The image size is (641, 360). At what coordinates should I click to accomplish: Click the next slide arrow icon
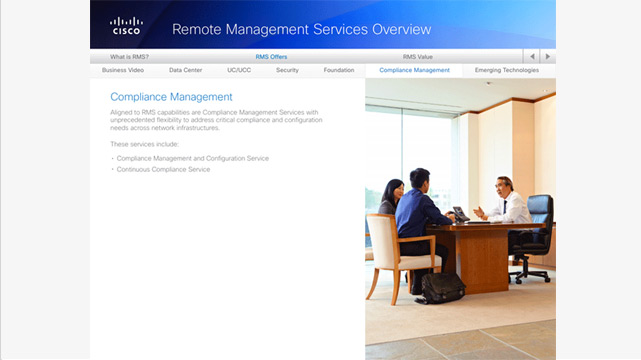point(548,56)
